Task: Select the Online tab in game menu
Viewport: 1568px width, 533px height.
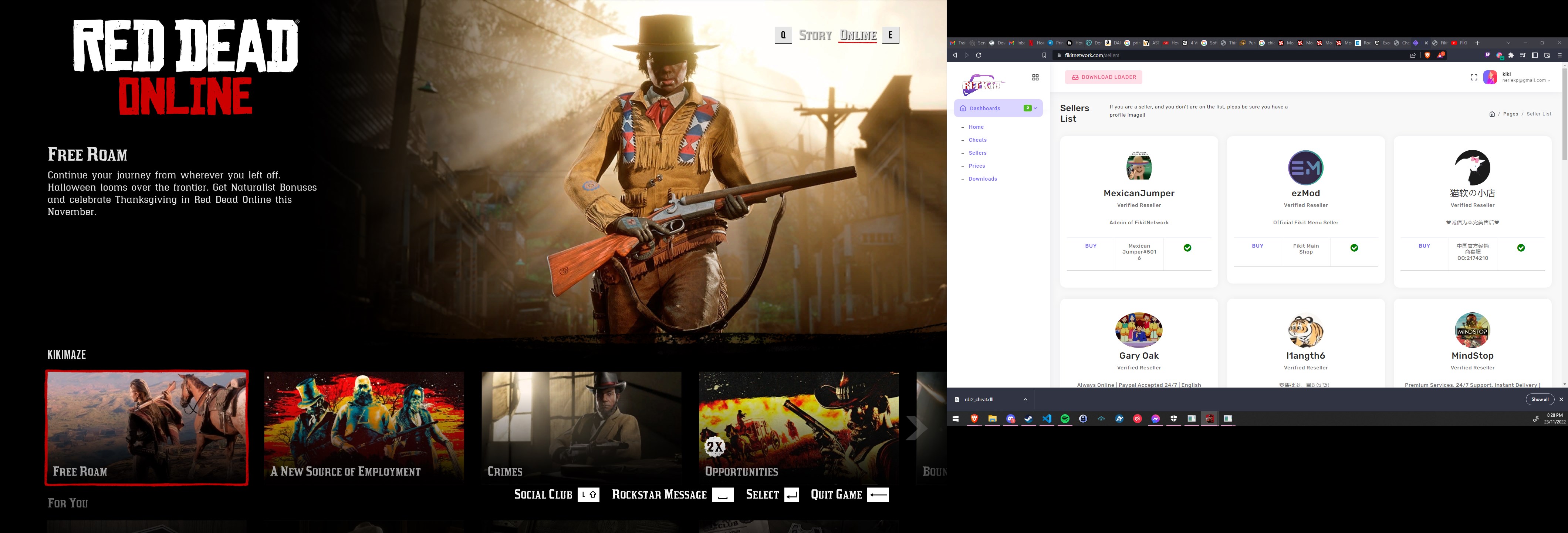Action: [858, 35]
